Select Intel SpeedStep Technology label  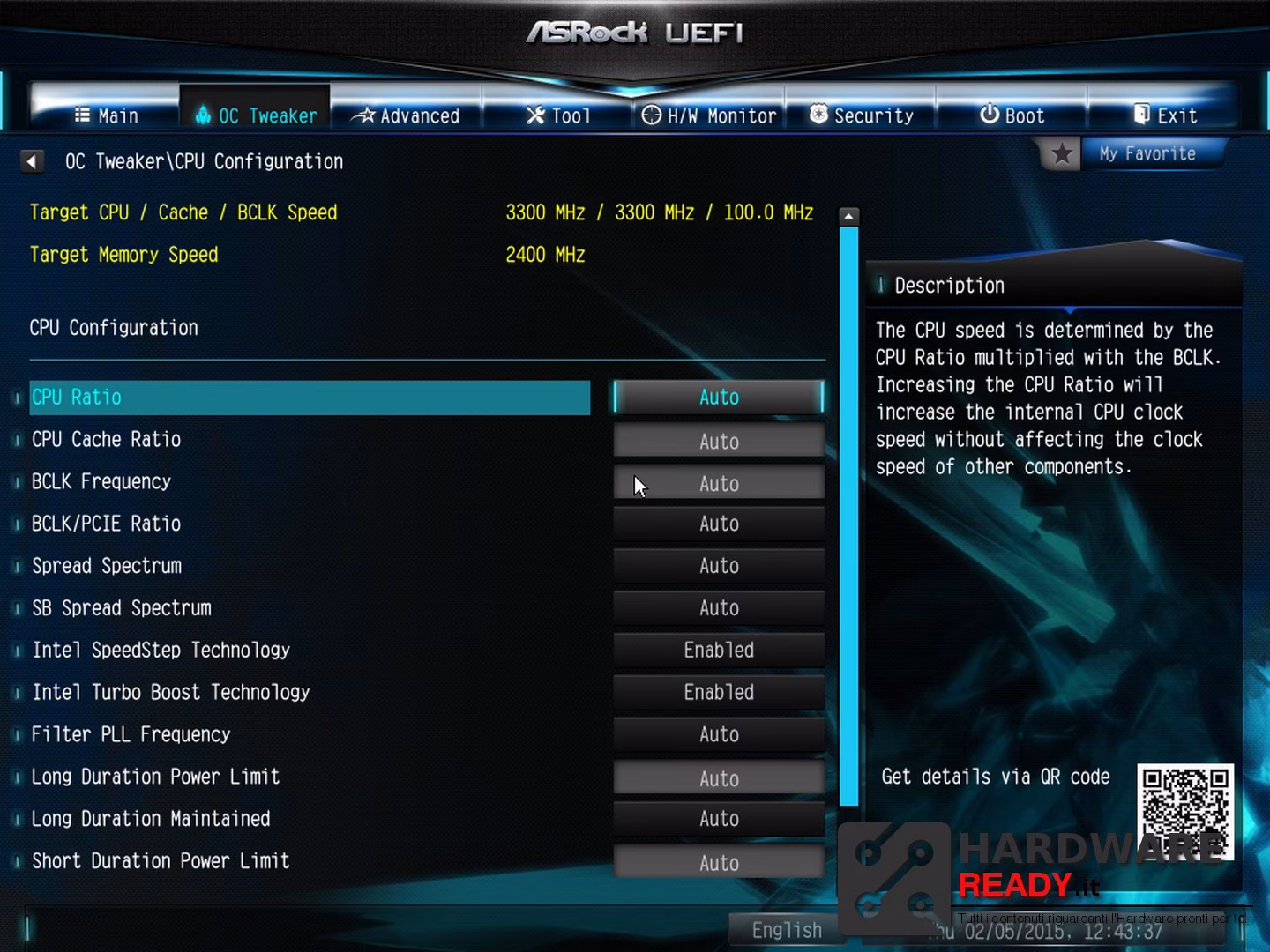point(161,651)
